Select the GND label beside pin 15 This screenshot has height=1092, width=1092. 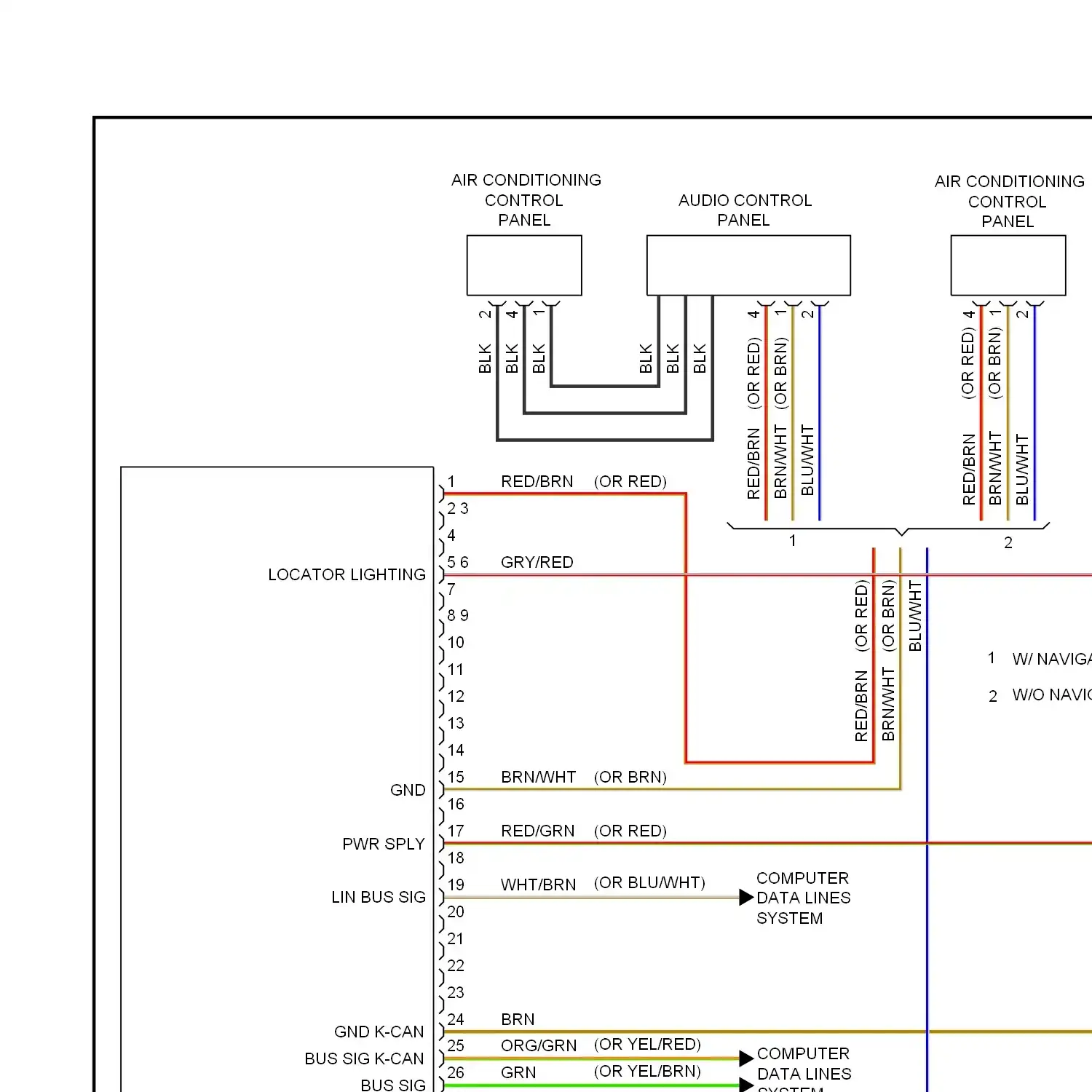tap(408, 790)
